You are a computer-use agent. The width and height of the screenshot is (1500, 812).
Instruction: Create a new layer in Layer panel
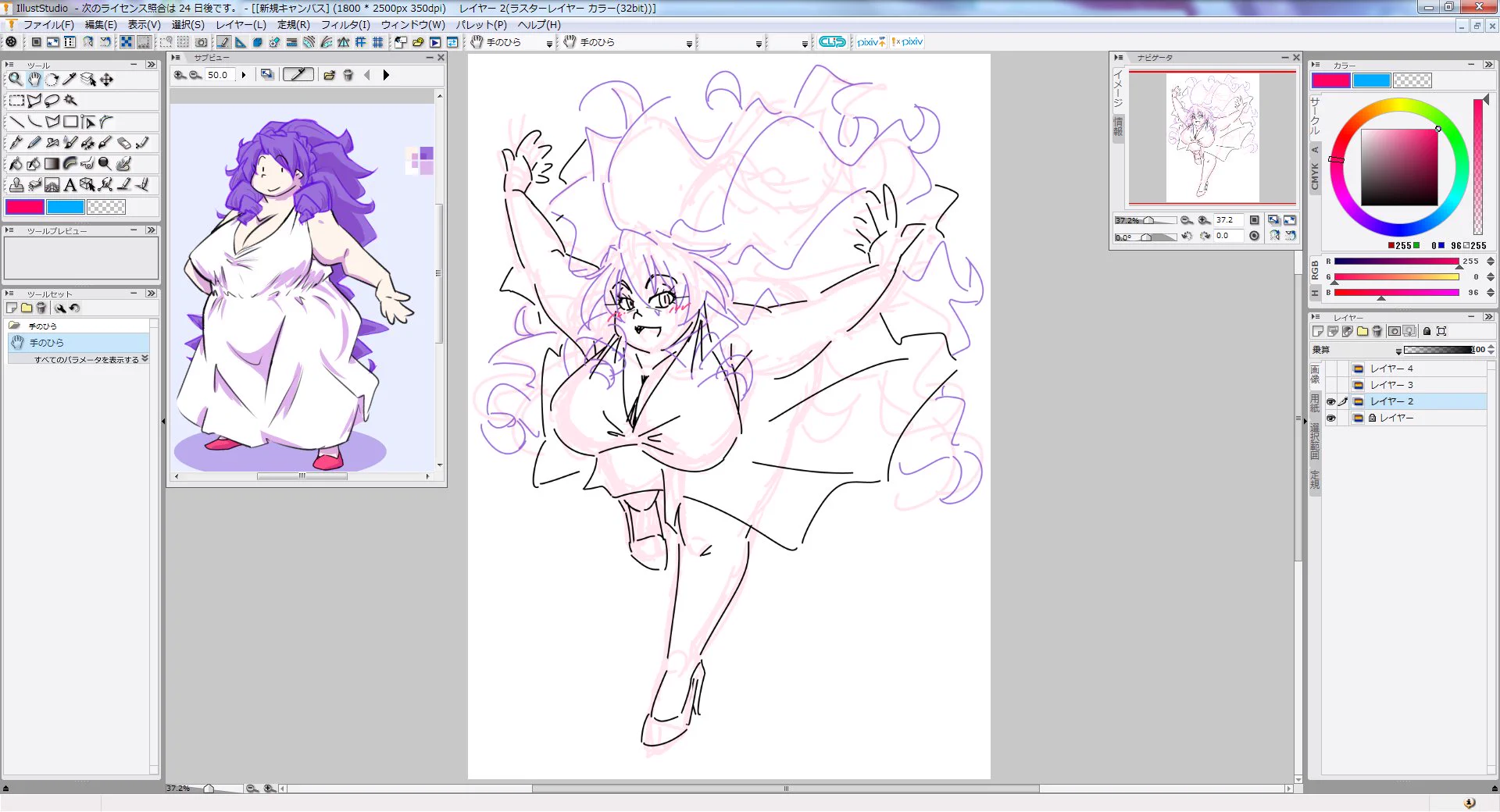(x=1318, y=331)
